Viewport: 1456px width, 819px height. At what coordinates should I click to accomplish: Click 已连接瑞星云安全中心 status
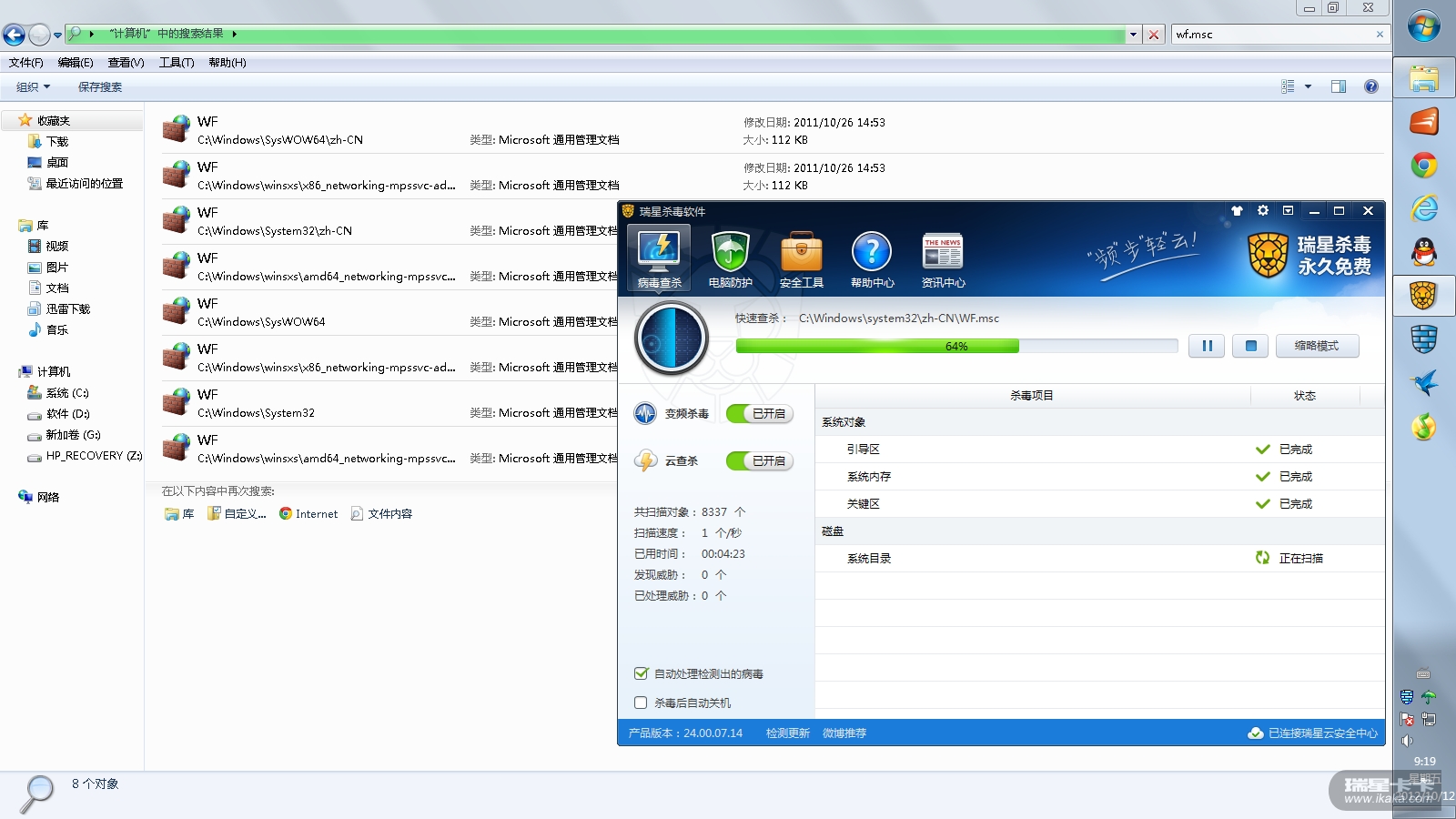[x=1313, y=733]
